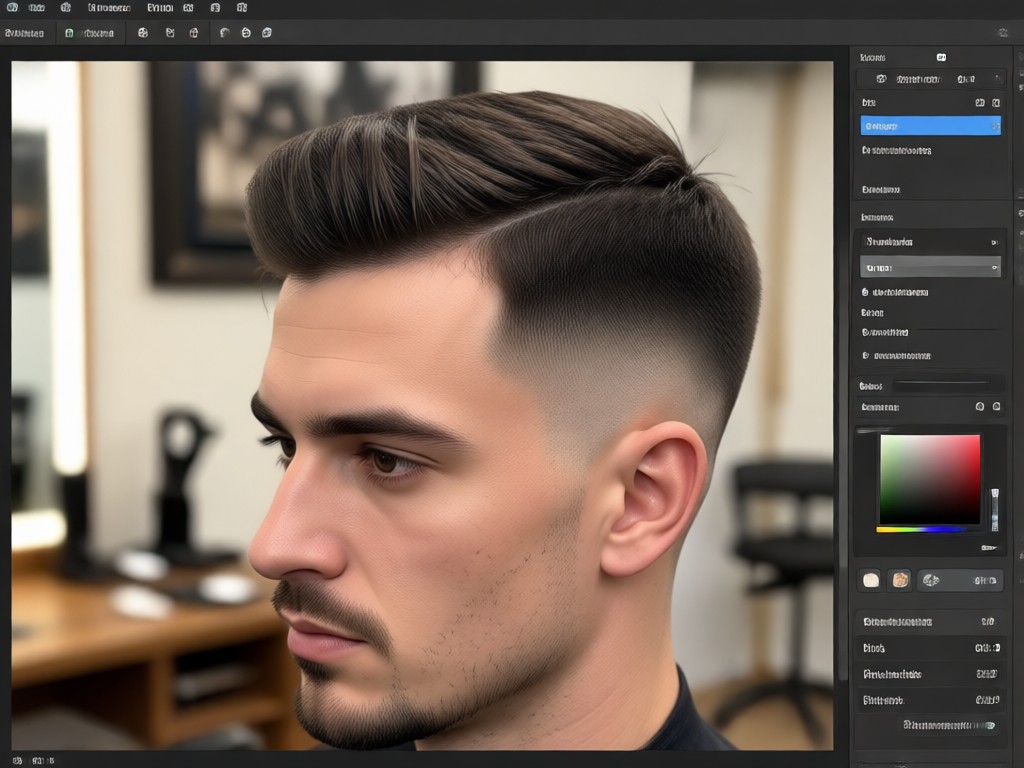Image resolution: width=1024 pixels, height=768 pixels.
Task: Select the light beige color swatch
Action: pos(871,580)
